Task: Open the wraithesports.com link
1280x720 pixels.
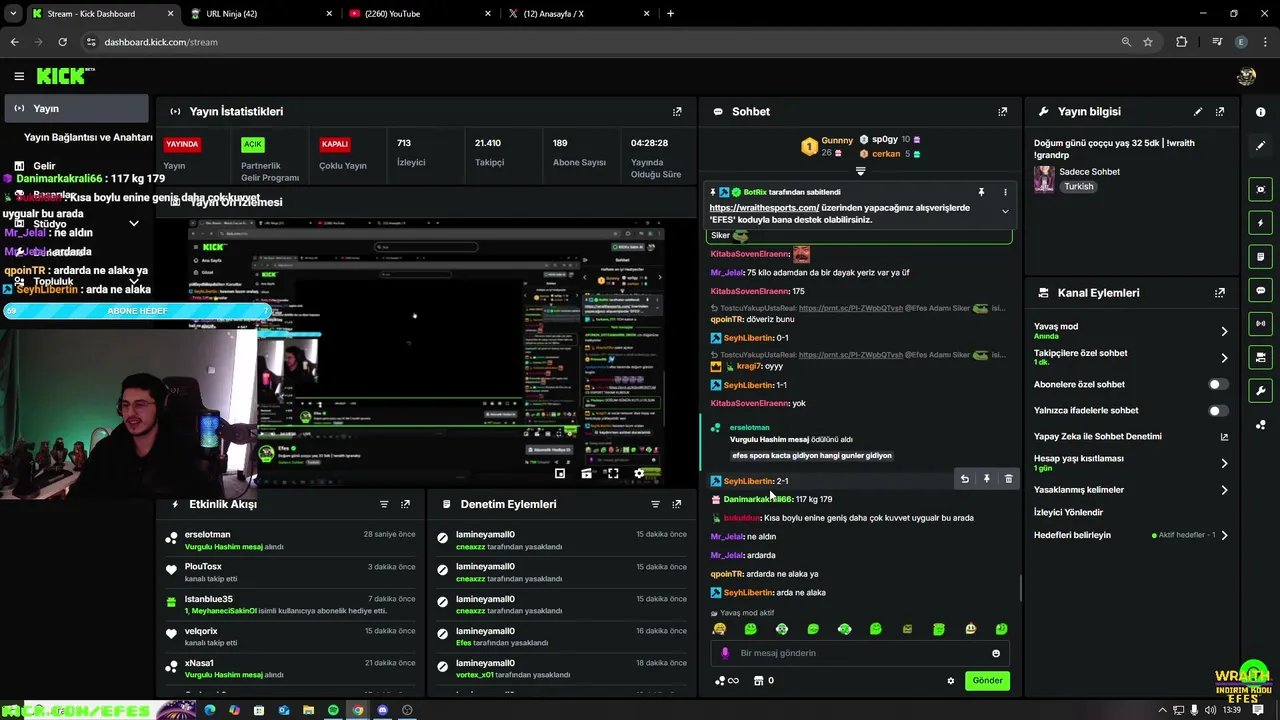Action: tap(764, 208)
